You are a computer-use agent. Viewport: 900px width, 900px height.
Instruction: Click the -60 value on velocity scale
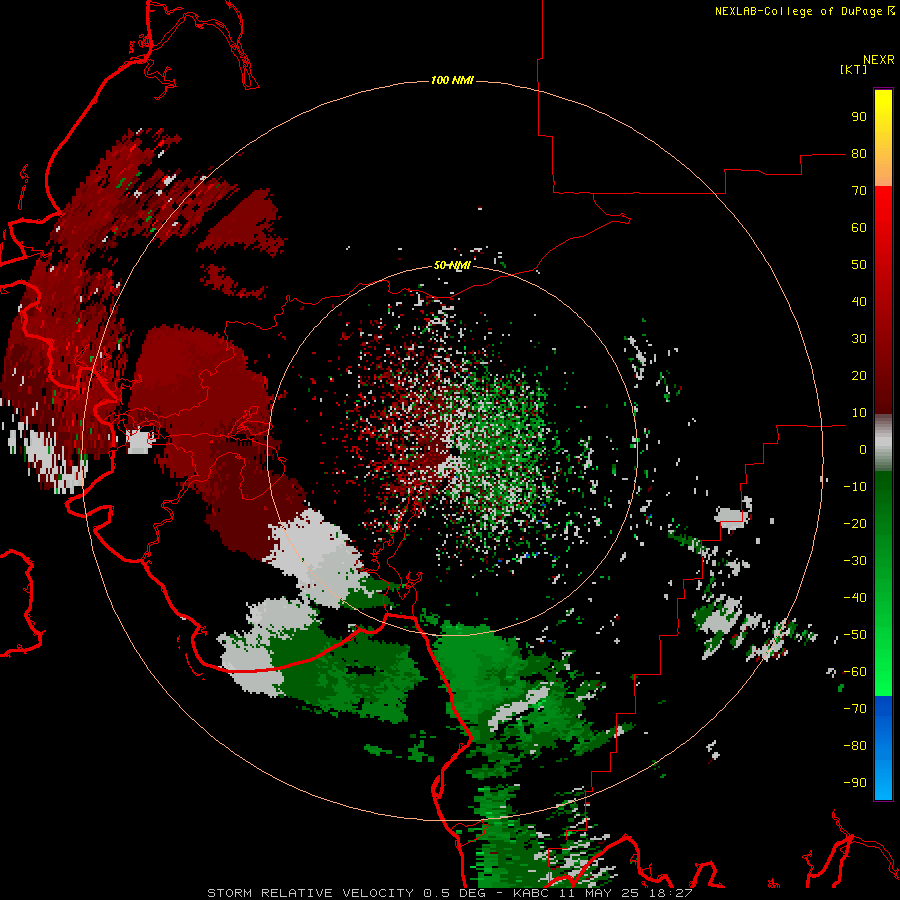pyautogui.click(x=855, y=672)
